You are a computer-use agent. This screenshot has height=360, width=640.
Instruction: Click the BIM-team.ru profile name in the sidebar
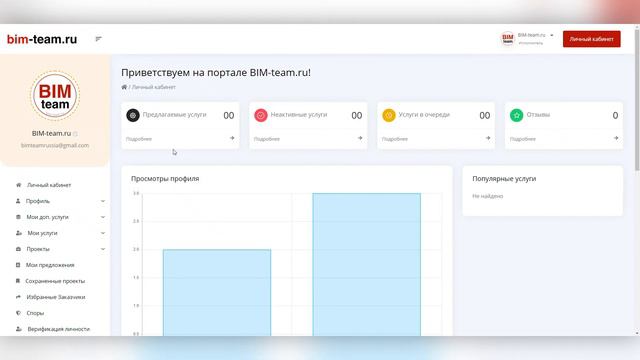pos(51,133)
